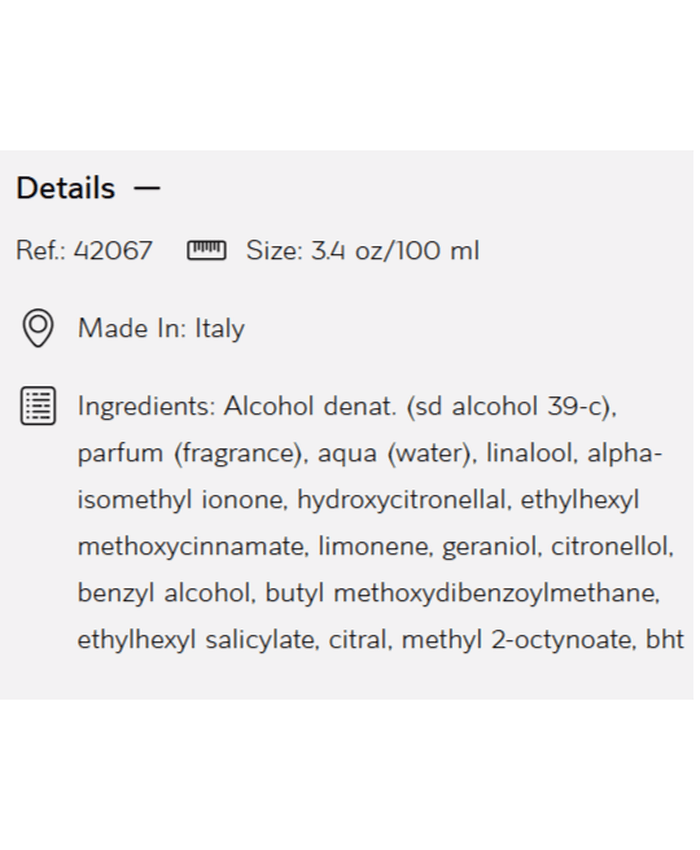The width and height of the screenshot is (700, 850).
Task: Select the Ref. 42067 reference text
Action: click(x=84, y=250)
